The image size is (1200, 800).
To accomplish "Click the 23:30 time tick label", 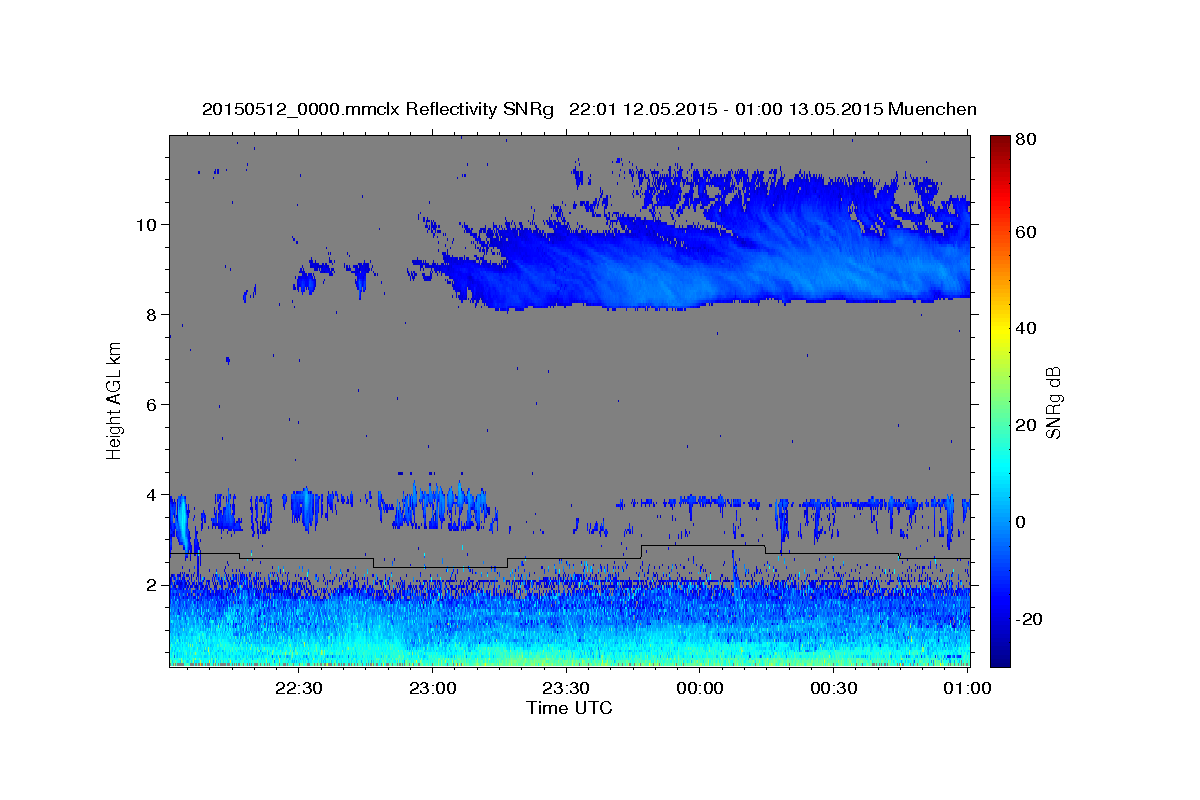I will pyautogui.click(x=566, y=688).
